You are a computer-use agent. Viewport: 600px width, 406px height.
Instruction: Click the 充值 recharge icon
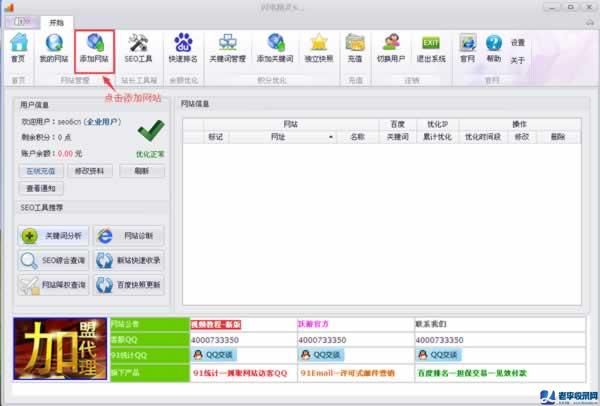point(355,48)
